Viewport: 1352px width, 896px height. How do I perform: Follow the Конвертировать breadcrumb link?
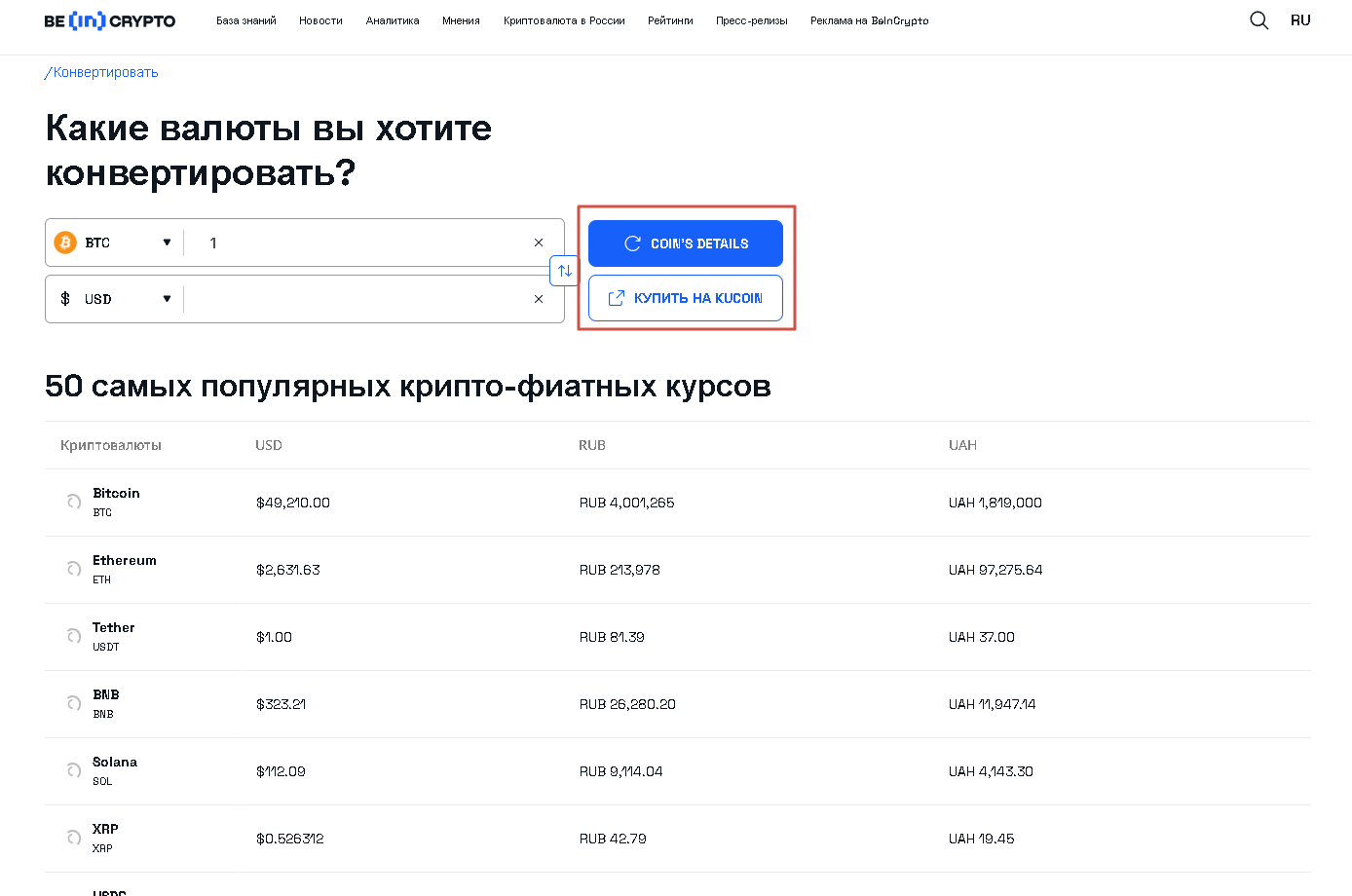tap(105, 72)
